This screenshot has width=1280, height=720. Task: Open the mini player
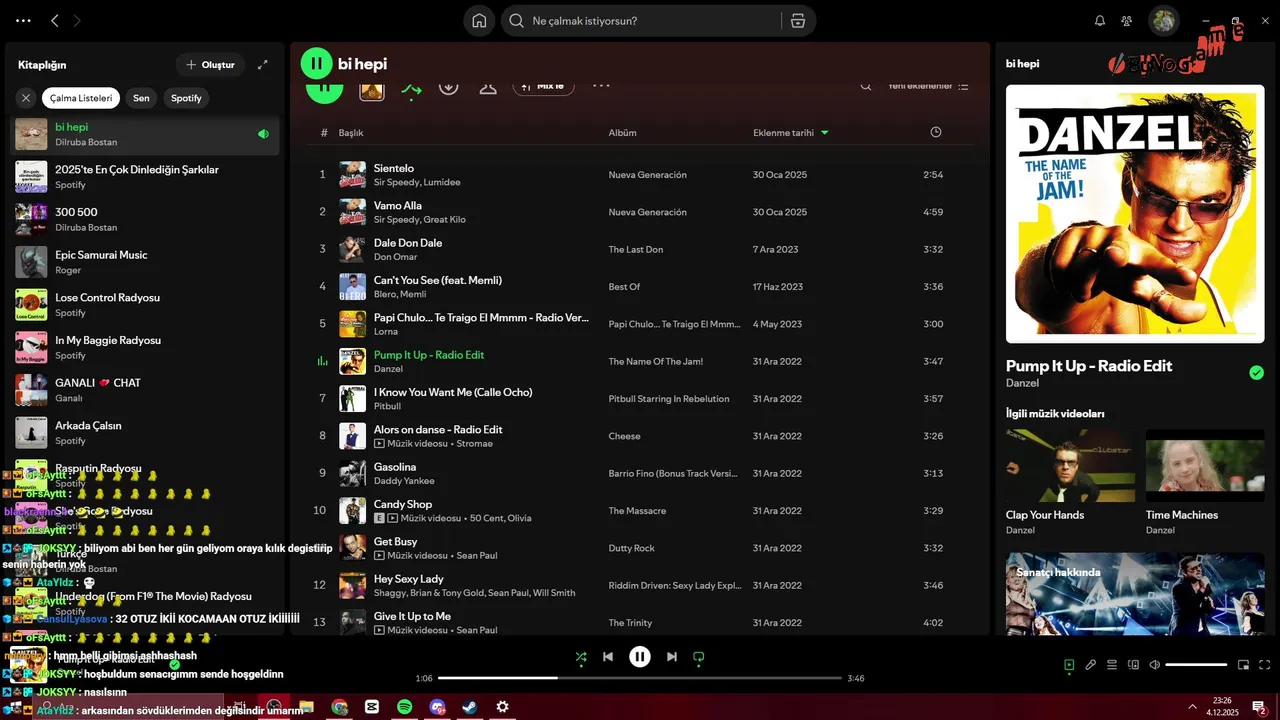(x=1243, y=665)
